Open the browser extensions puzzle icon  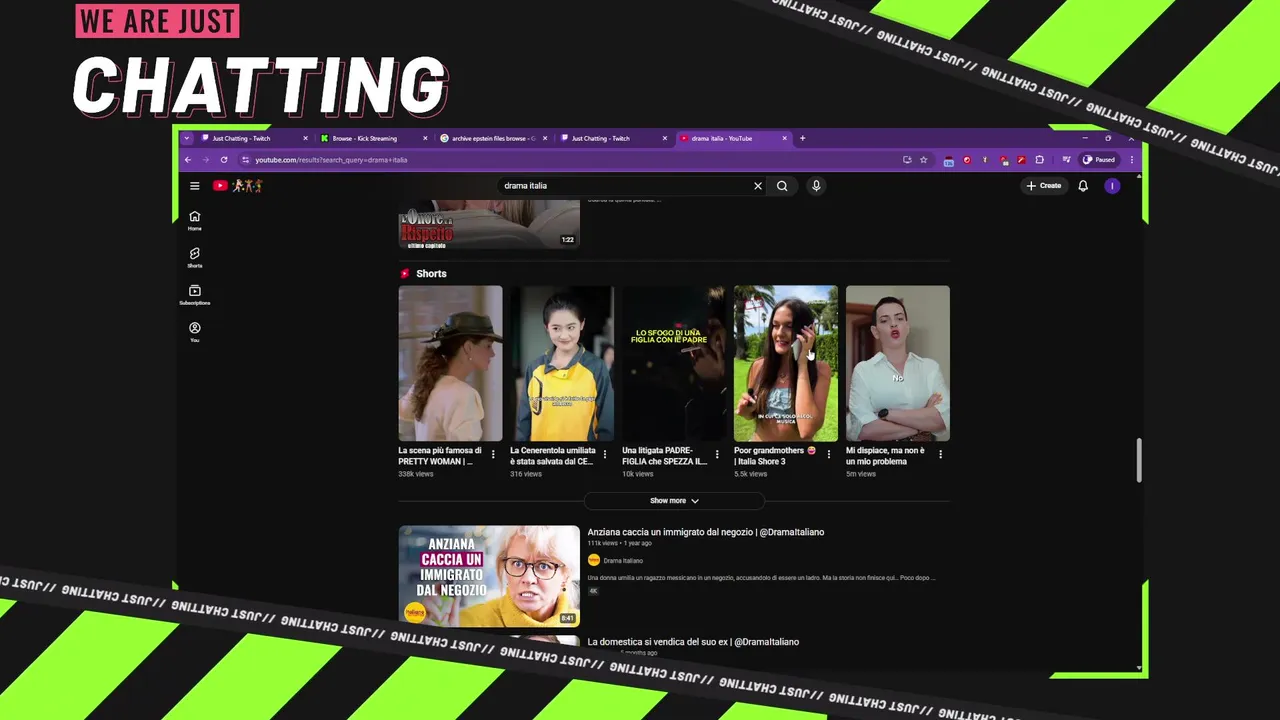(1040, 160)
